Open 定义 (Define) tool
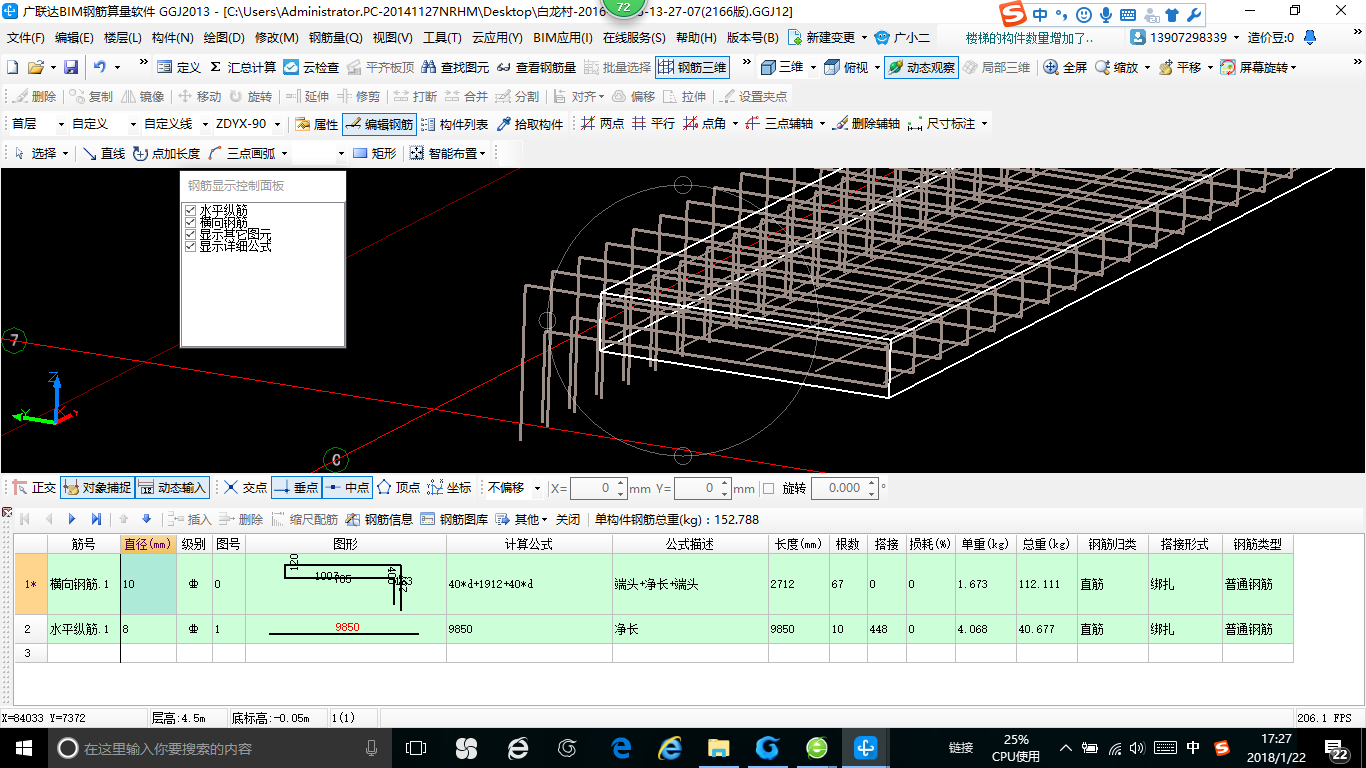The image size is (1366, 768). (x=179, y=67)
